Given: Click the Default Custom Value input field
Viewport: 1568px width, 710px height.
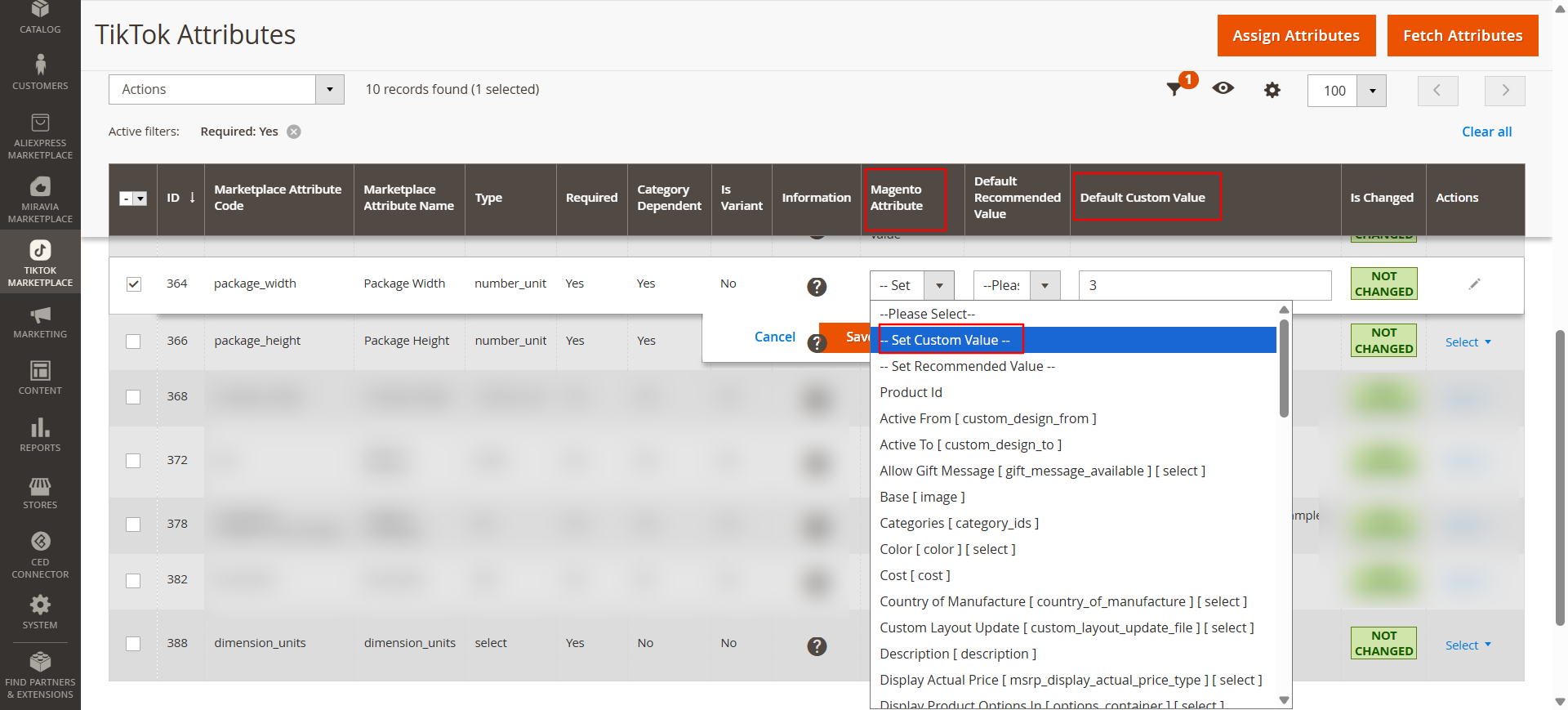Looking at the screenshot, I should (1204, 285).
